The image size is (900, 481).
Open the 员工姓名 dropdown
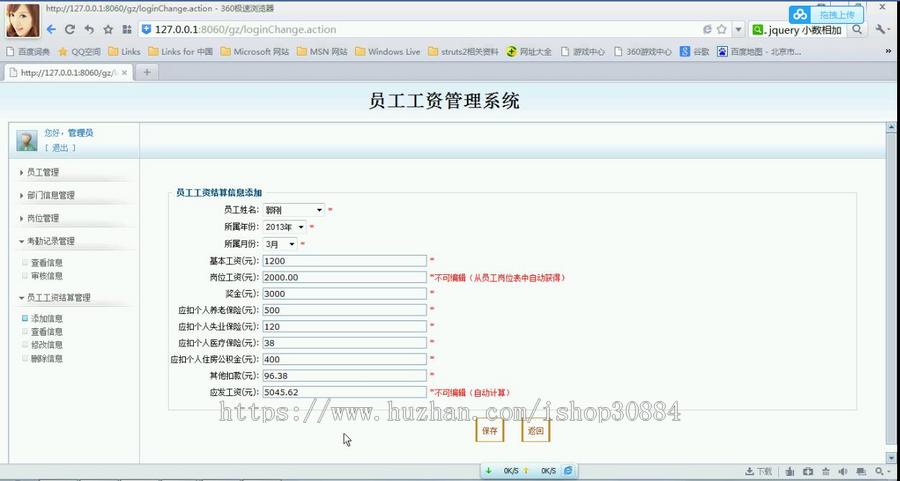click(294, 210)
